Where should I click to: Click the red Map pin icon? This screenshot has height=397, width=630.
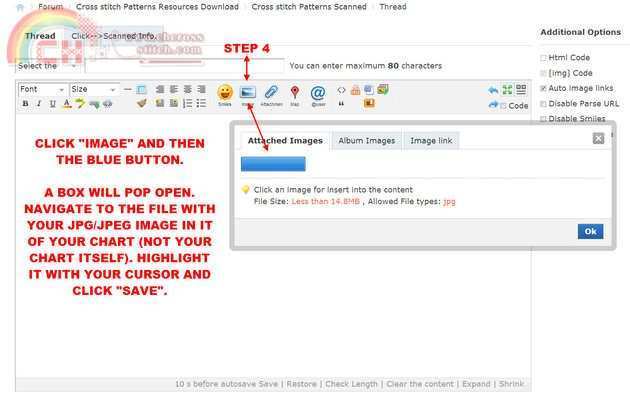coord(295,92)
